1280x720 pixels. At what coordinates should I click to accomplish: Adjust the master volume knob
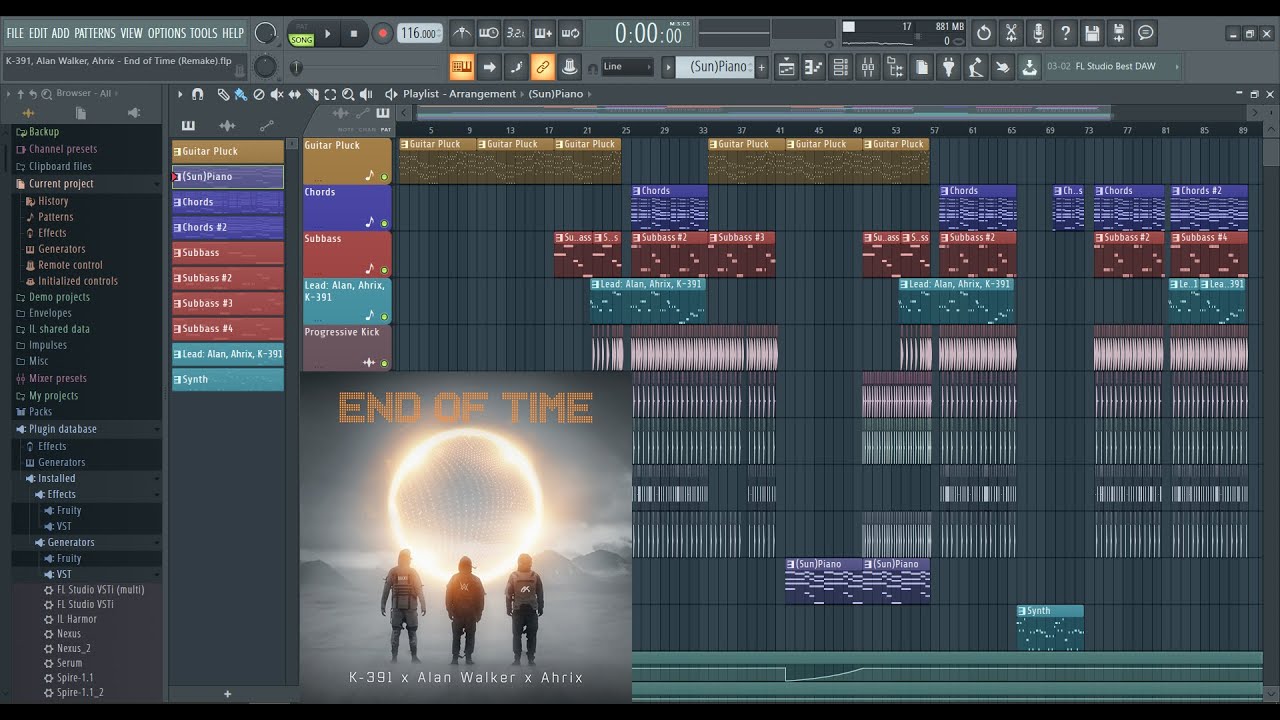[x=265, y=33]
